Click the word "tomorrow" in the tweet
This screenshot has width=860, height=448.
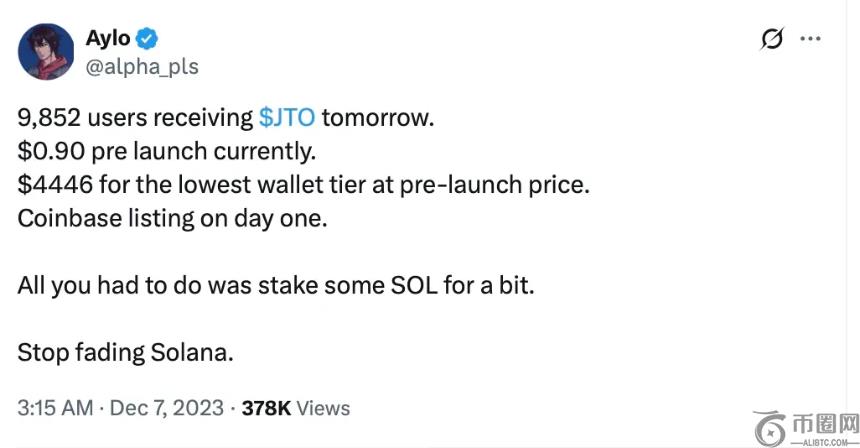pos(378,117)
